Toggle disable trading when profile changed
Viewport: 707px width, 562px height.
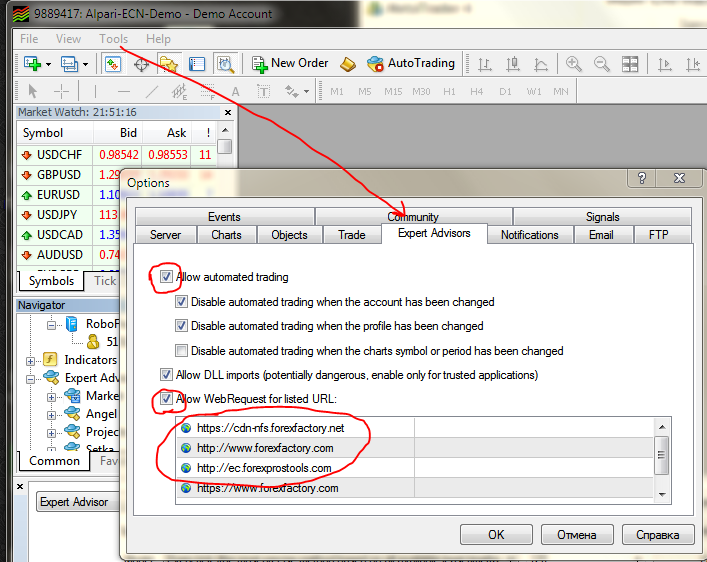[181, 325]
